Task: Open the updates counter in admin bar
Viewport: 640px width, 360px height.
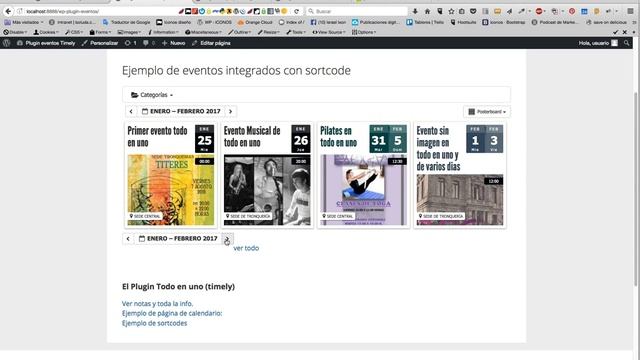Action: [x=131, y=43]
